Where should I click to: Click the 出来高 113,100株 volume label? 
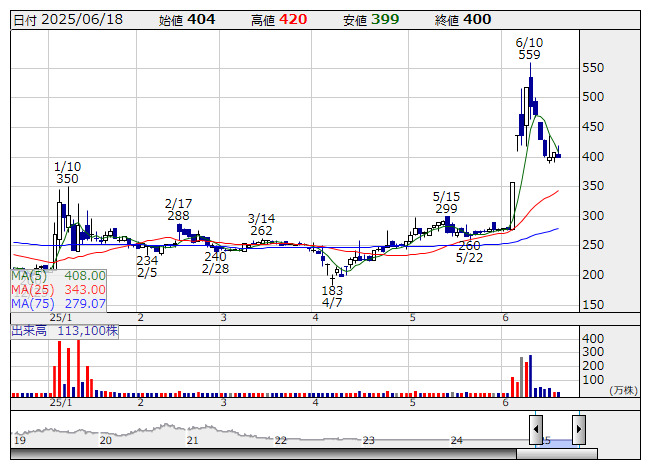(65, 331)
